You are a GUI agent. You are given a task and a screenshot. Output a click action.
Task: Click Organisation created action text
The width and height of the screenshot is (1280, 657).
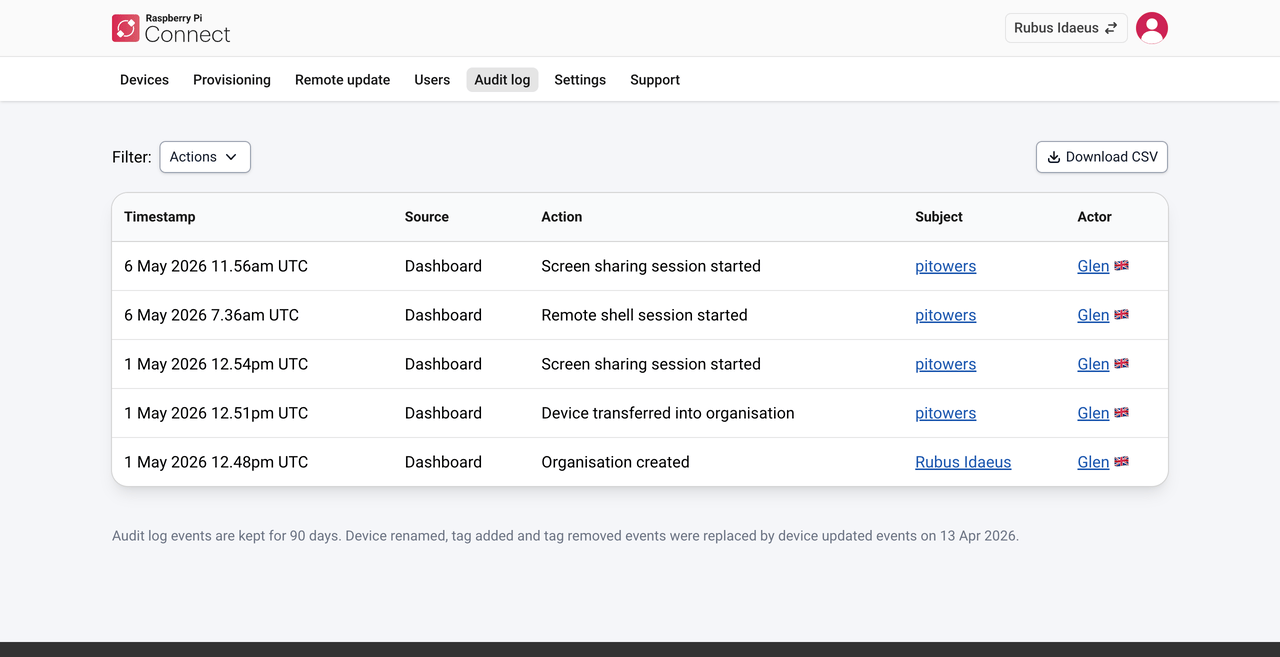pyautogui.click(x=616, y=462)
